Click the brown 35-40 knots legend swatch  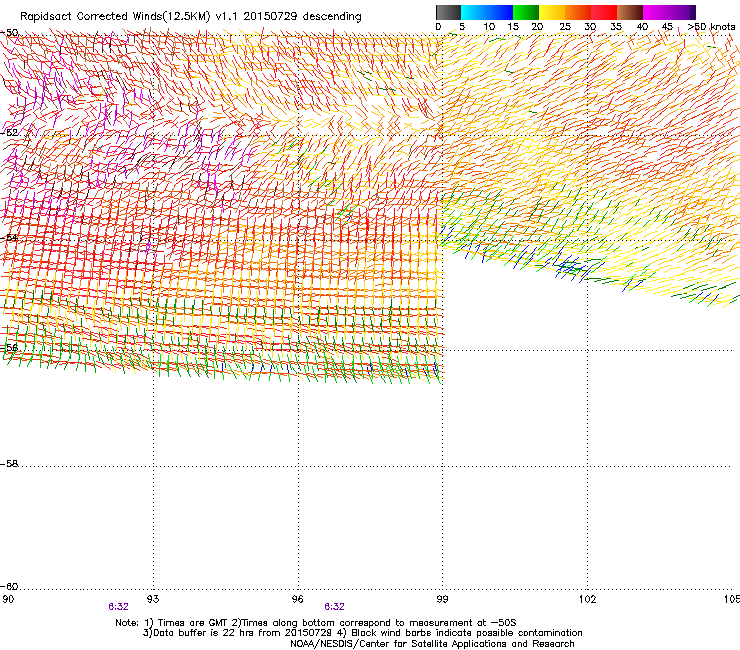[630, 12]
